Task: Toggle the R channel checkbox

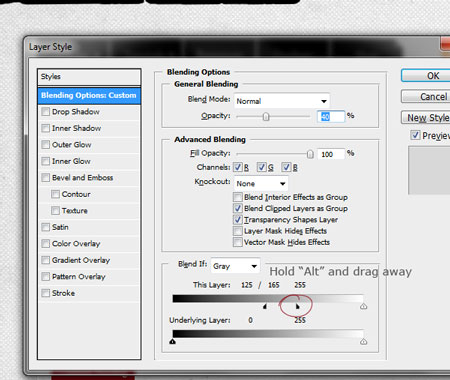Action: (x=238, y=167)
